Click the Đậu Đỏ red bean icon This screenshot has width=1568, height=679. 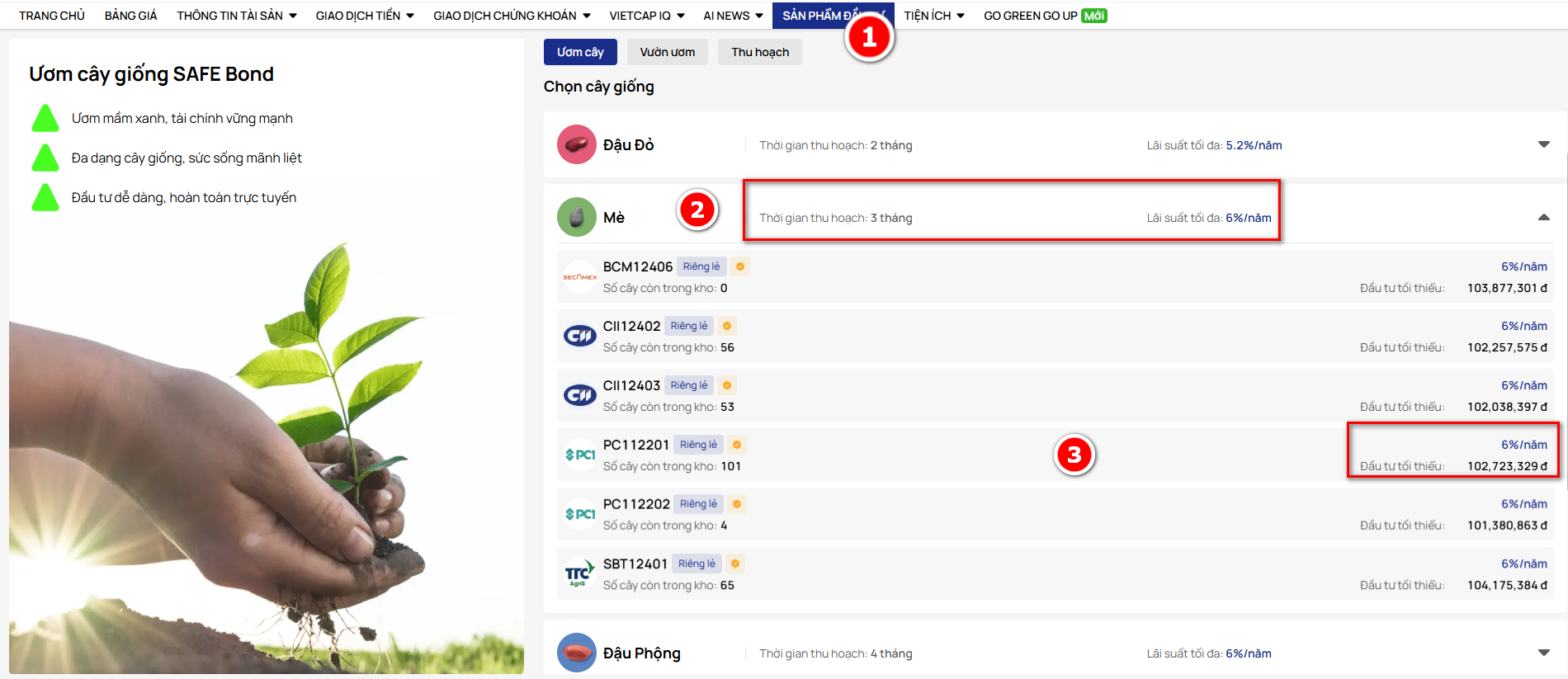click(x=577, y=144)
